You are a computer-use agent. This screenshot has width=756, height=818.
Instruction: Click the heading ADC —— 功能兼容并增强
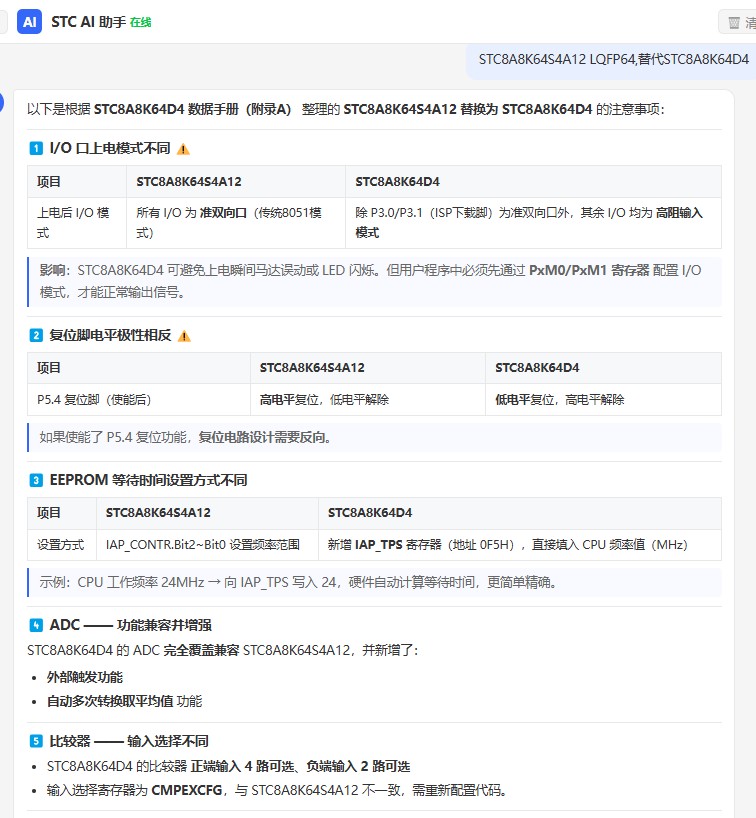click(x=130, y=625)
